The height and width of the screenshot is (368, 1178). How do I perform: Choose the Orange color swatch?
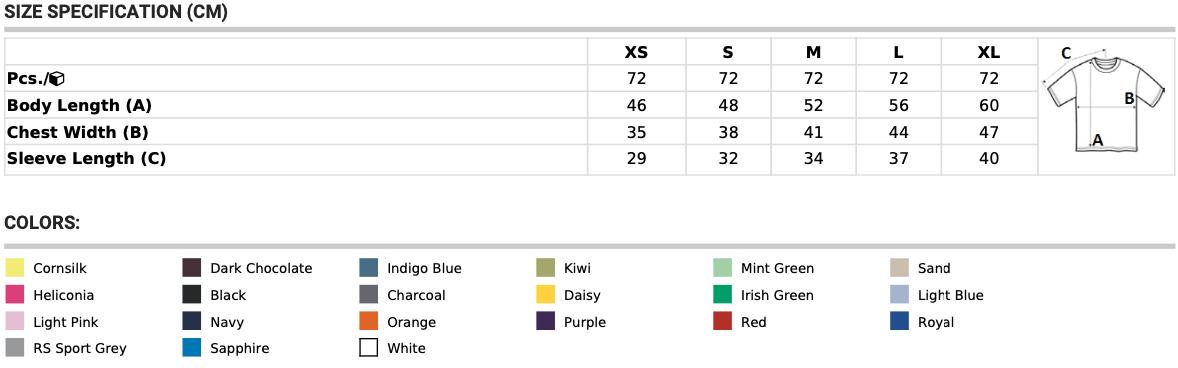point(369,322)
